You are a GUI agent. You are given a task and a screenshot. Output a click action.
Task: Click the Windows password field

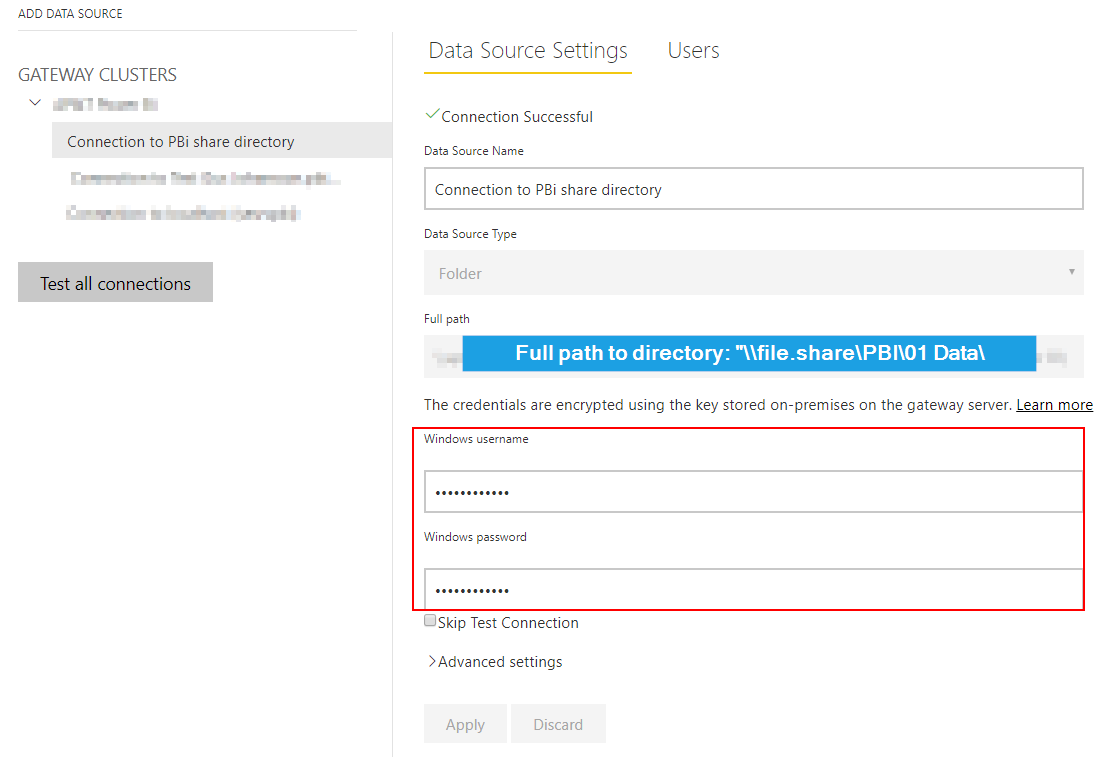[x=753, y=590]
